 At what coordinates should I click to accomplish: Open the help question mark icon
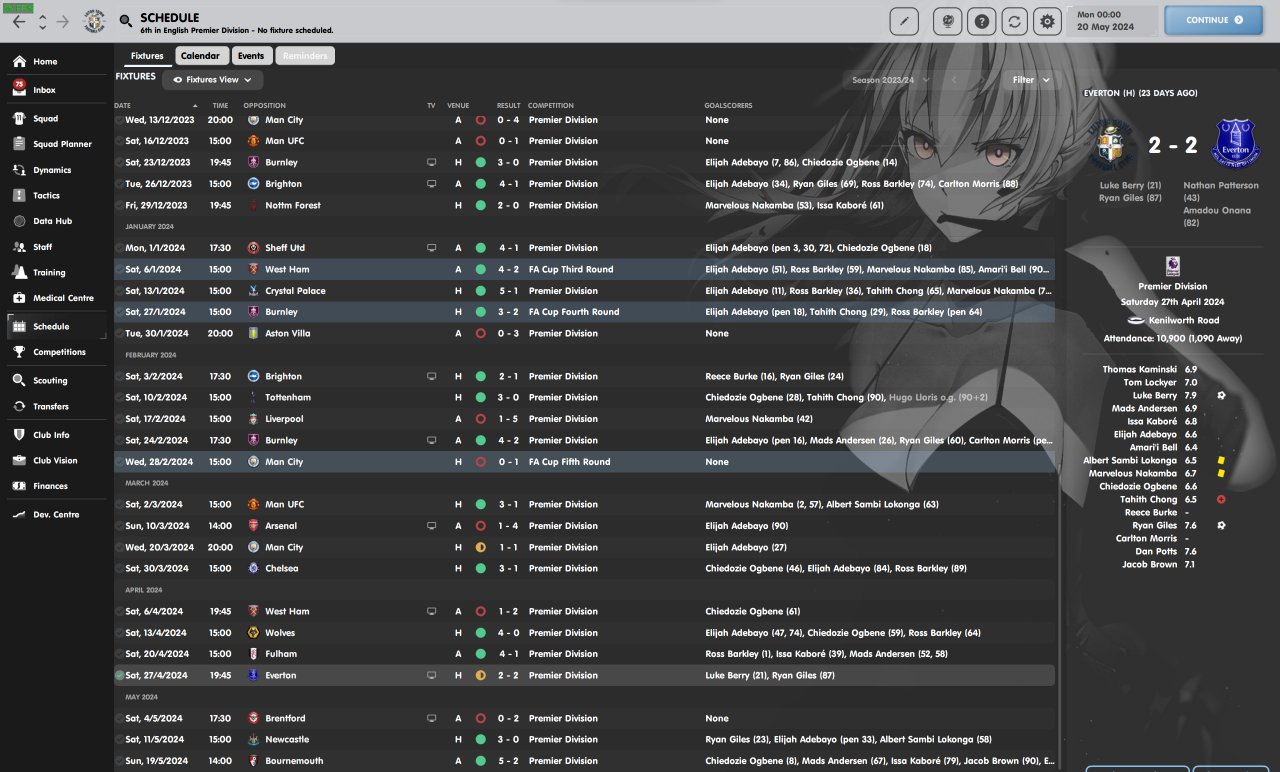pos(983,21)
